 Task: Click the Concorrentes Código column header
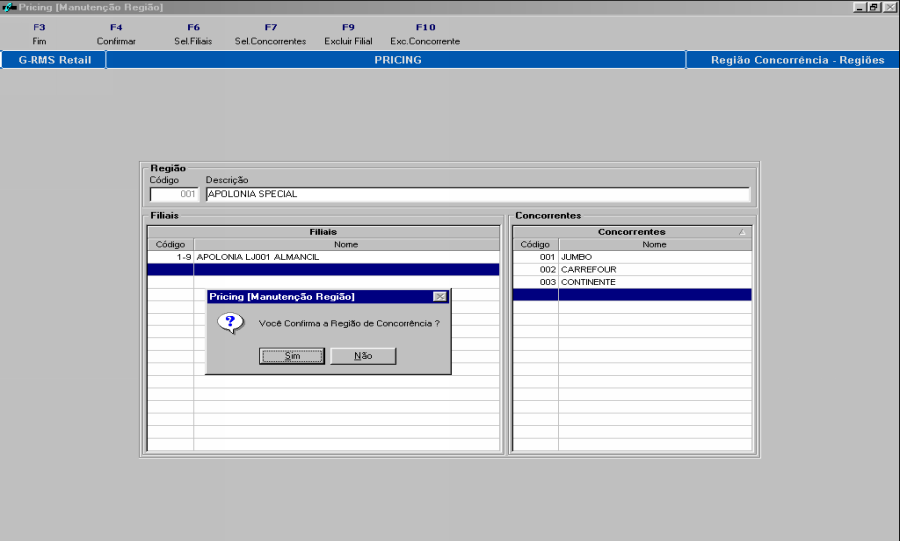coord(536,244)
